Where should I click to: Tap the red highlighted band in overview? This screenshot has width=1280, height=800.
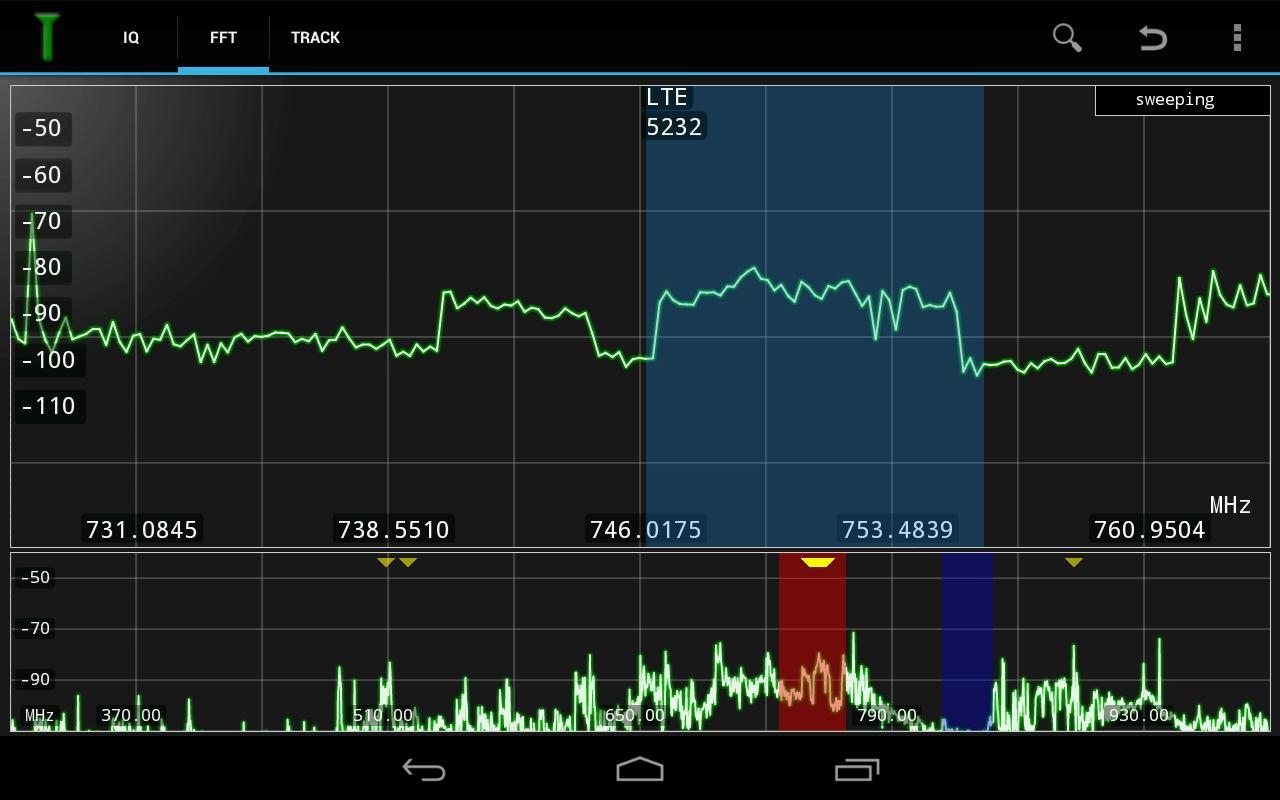tap(812, 650)
